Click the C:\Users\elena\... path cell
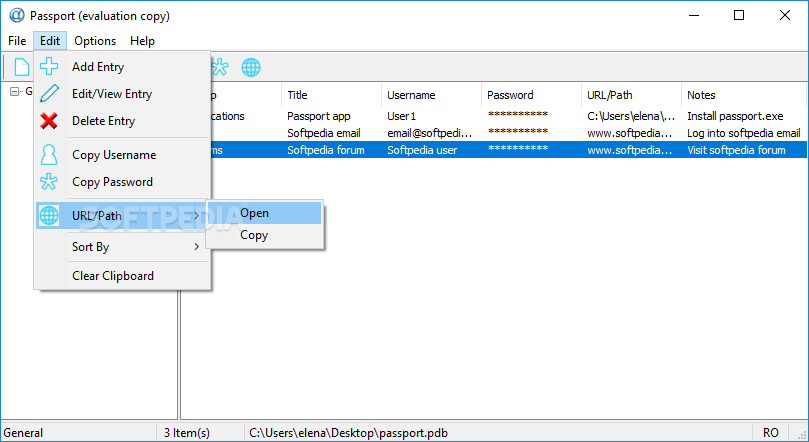The width and height of the screenshot is (809, 442). (631, 116)
